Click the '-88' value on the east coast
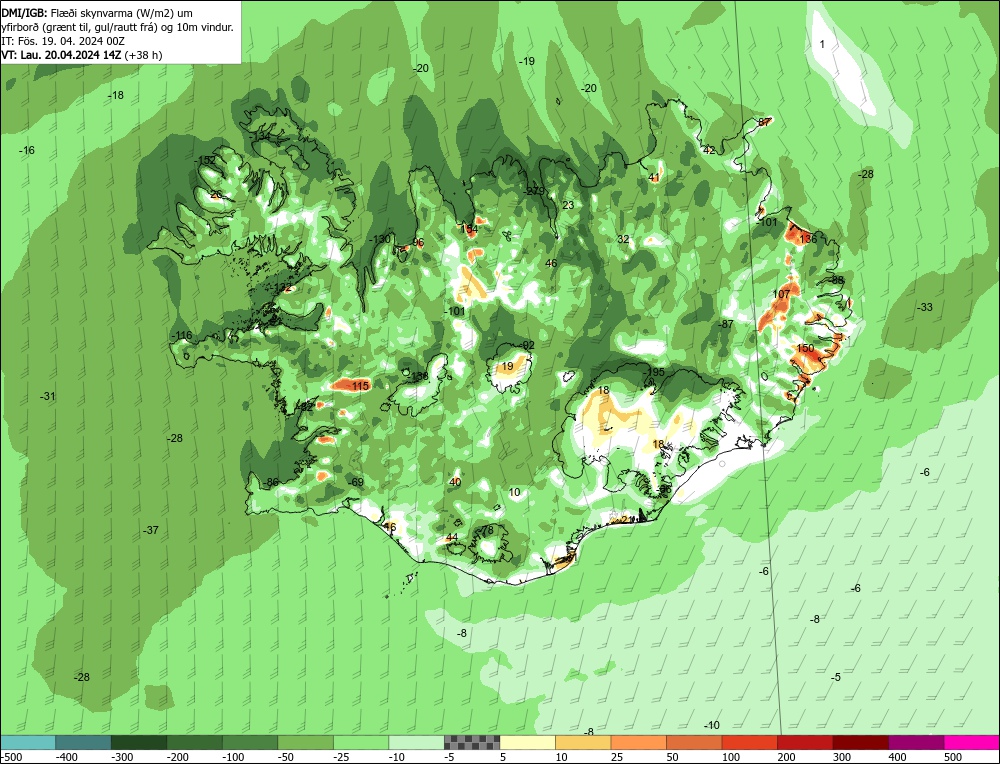Viewport: 1000px width, 764px height. [836, 280]
